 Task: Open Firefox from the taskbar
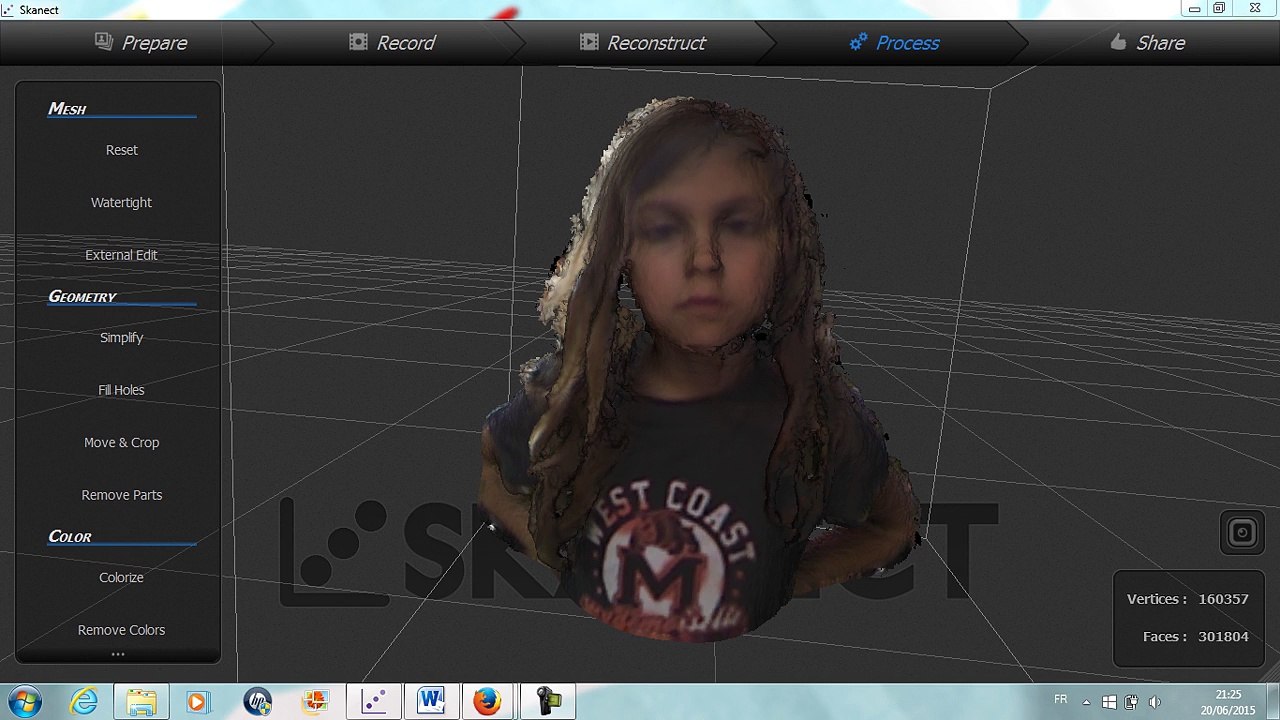click(487, 702)
